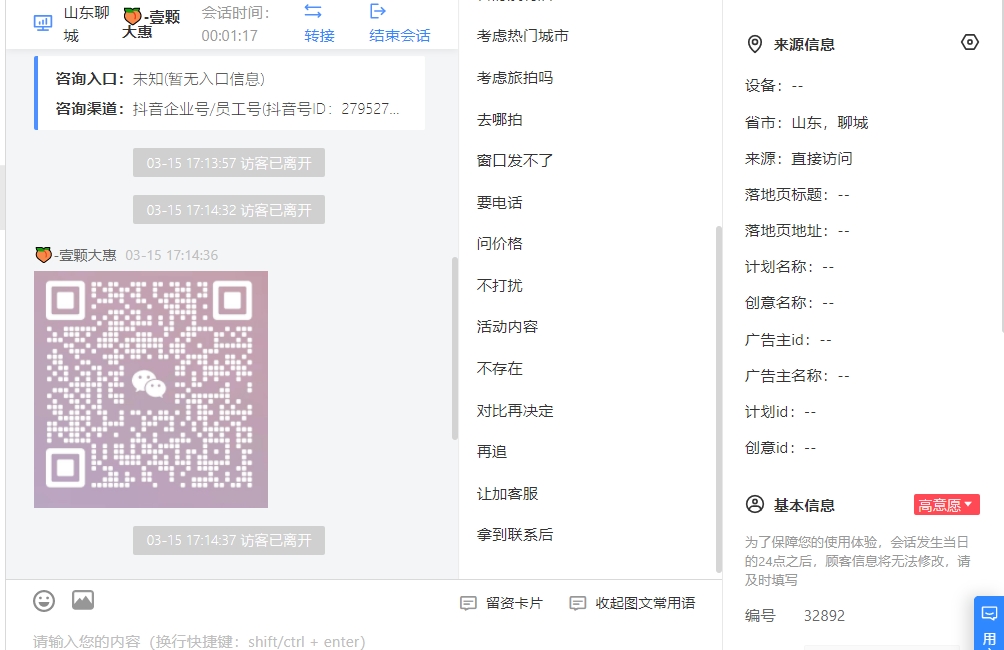Click the 编号 value 32892
This screenshot has width=1004, height=650.
point(825,616)
